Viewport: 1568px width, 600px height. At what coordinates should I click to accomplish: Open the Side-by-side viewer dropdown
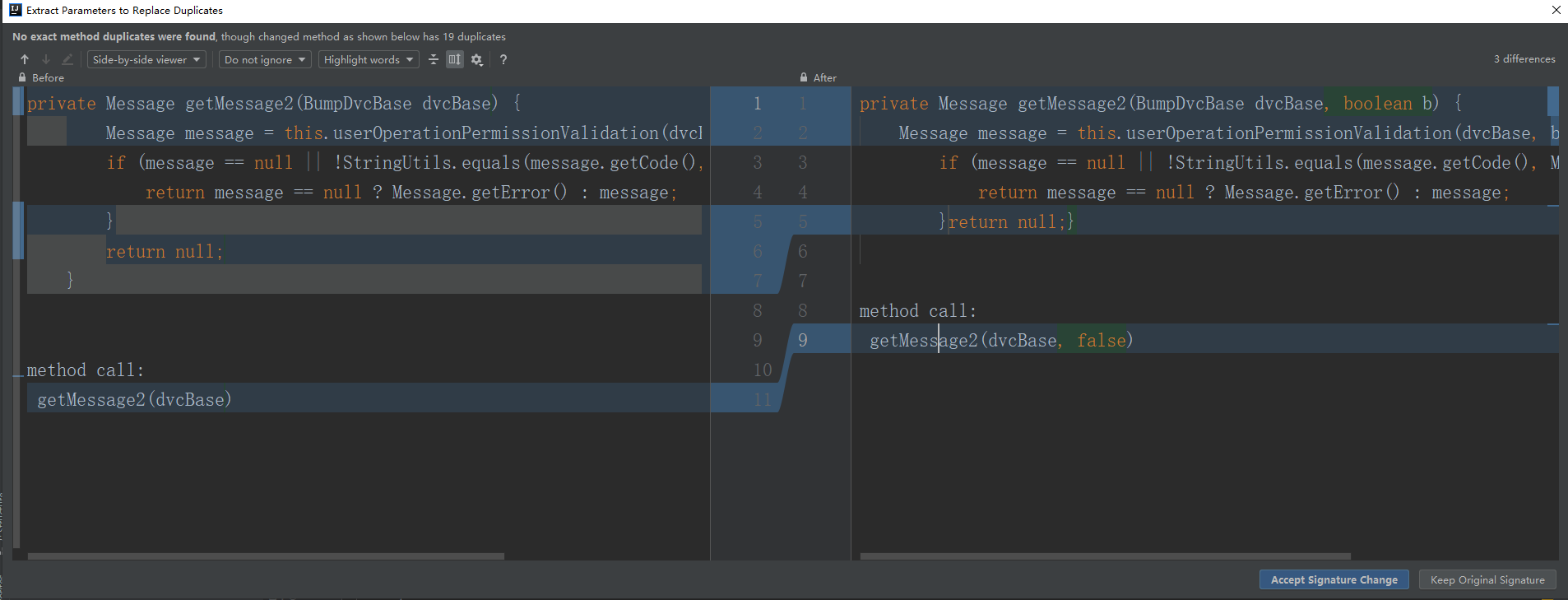click(x=146, y=59)
